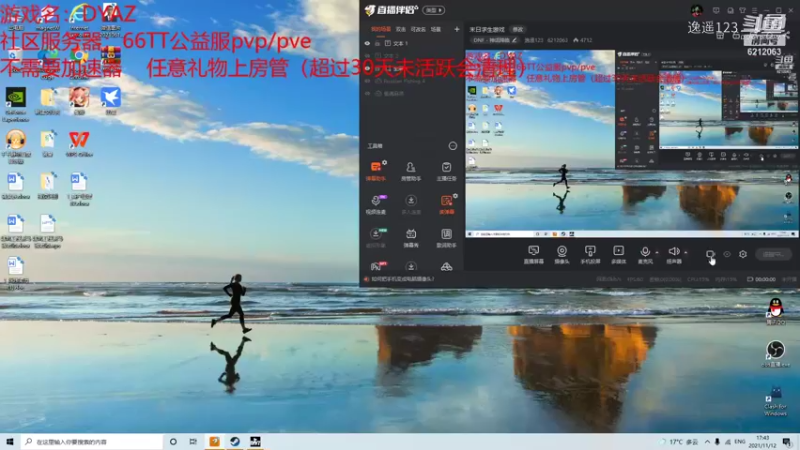The height and width of the screenshot is (450, 800).
Task: Open the blue bird desktop icon
Action: tap(110, 100)
